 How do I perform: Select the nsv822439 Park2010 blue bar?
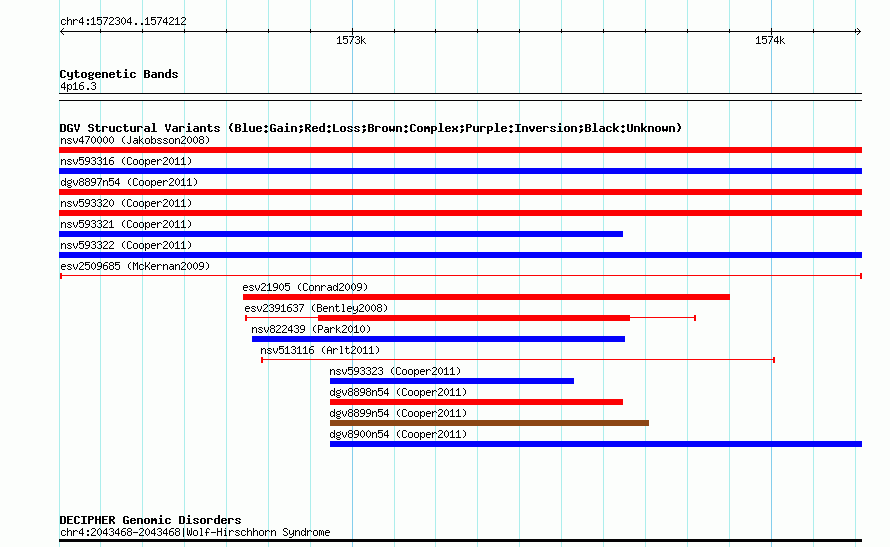(x=438, y=339)
